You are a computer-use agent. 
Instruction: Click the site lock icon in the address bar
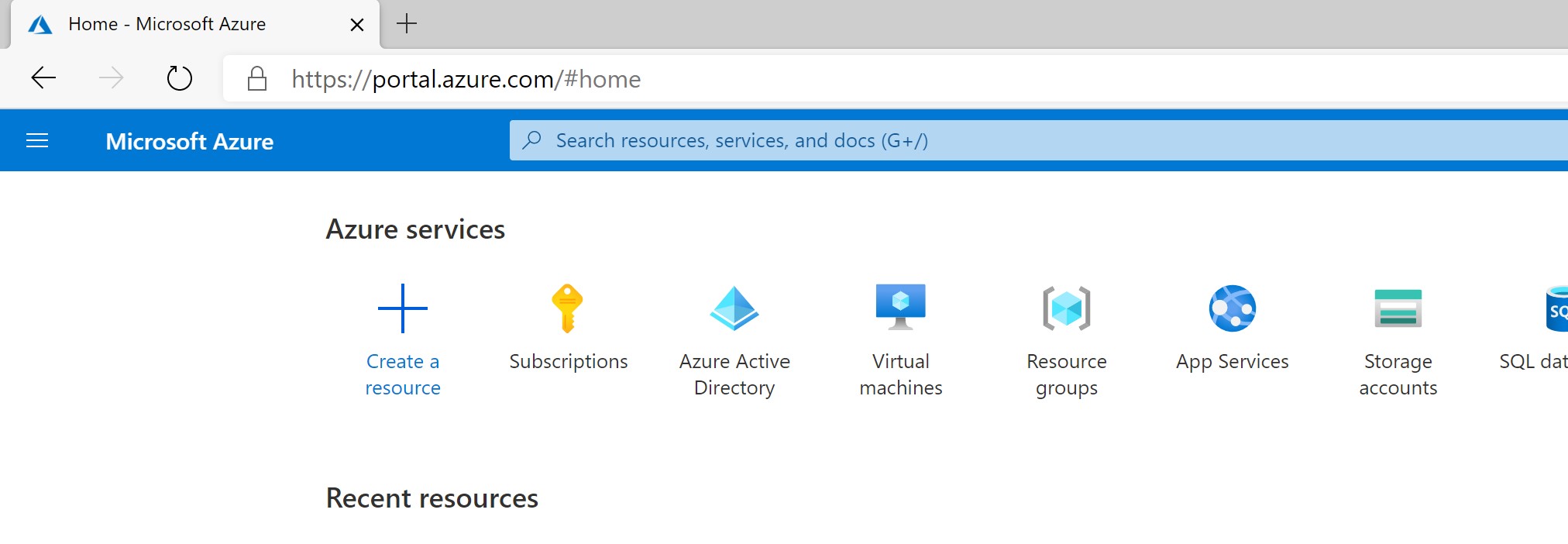(x=257, y=78)
